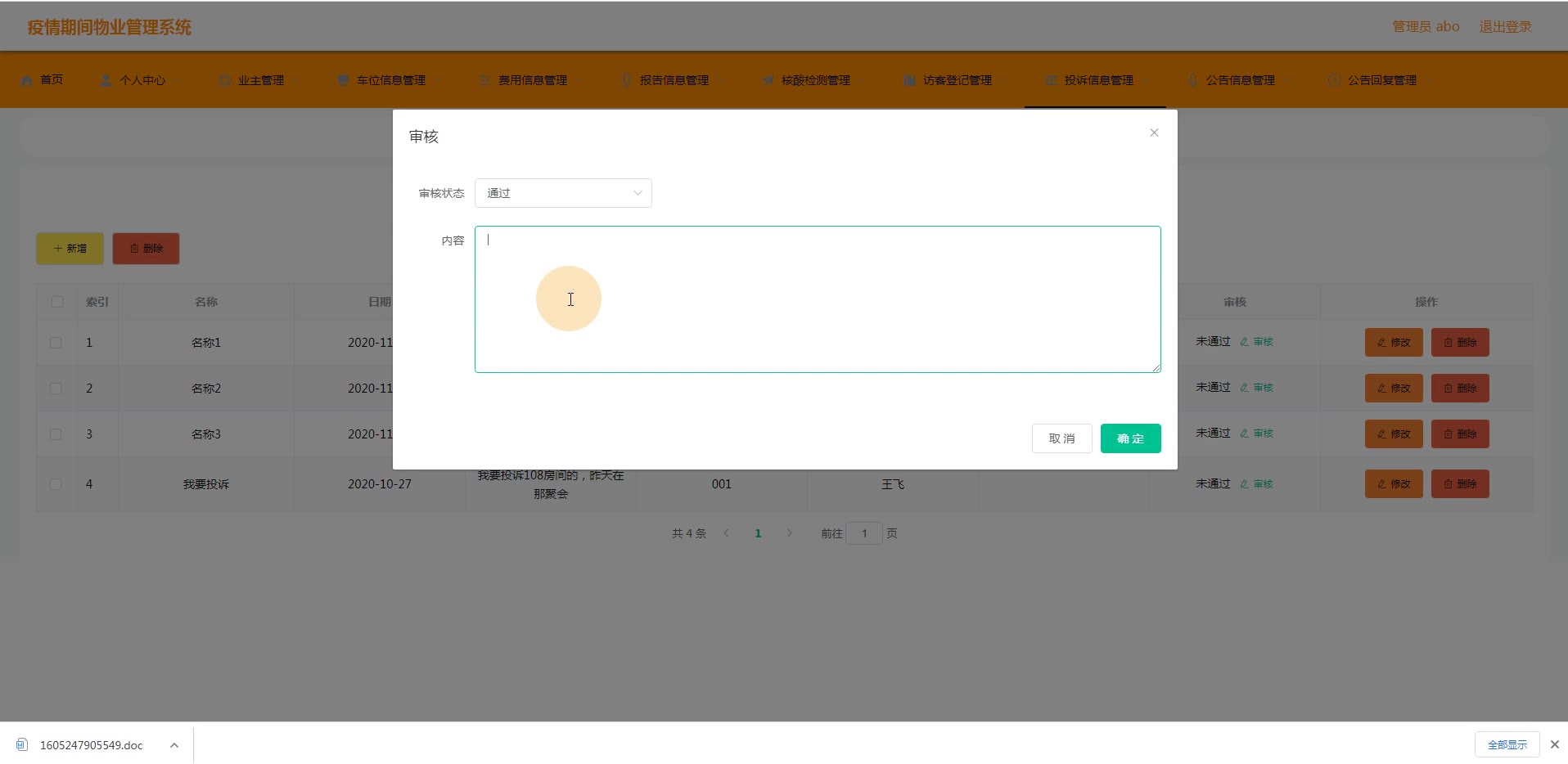The width and height of the screenshot is (1568, 764).
Task: Cancel the review with 取消
Action: (x=1062, y=438)
